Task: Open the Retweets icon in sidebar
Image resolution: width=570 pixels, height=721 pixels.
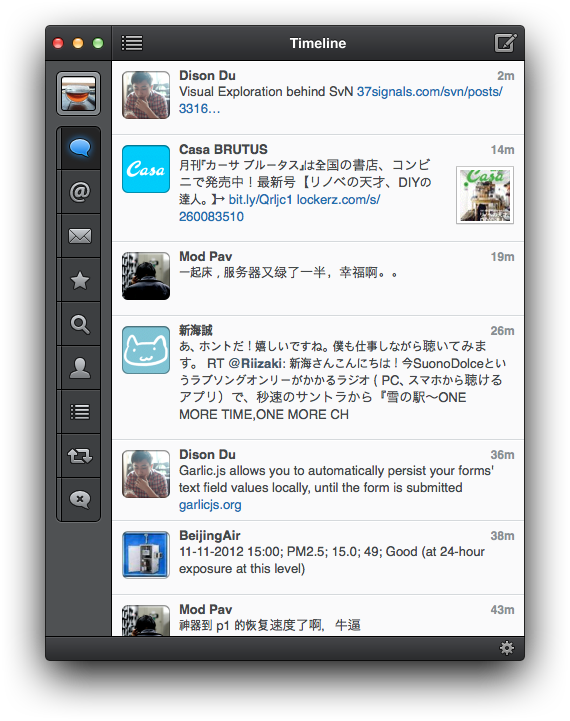Action: tap(80, 456)
